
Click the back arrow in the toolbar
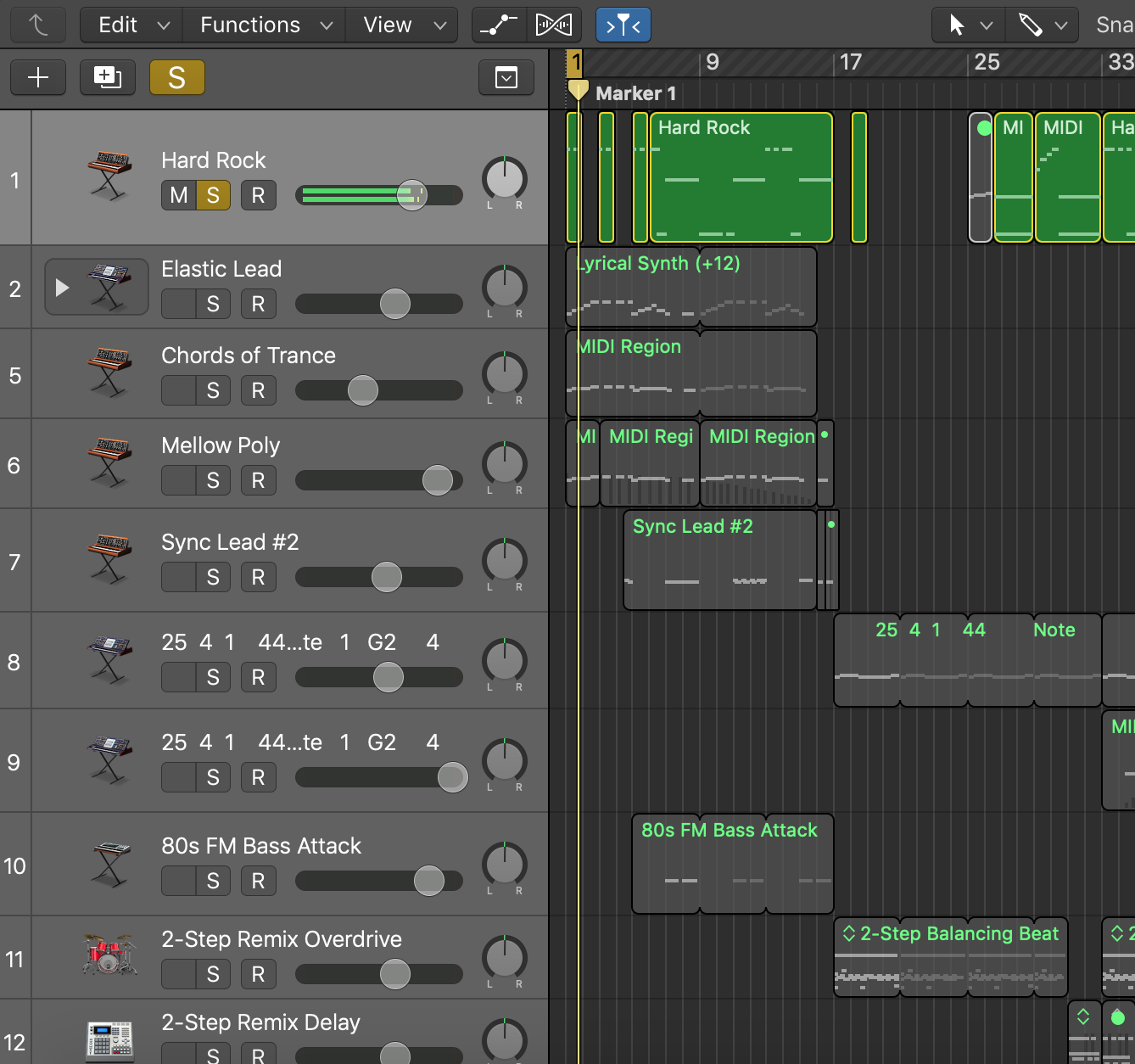(38, 25)
